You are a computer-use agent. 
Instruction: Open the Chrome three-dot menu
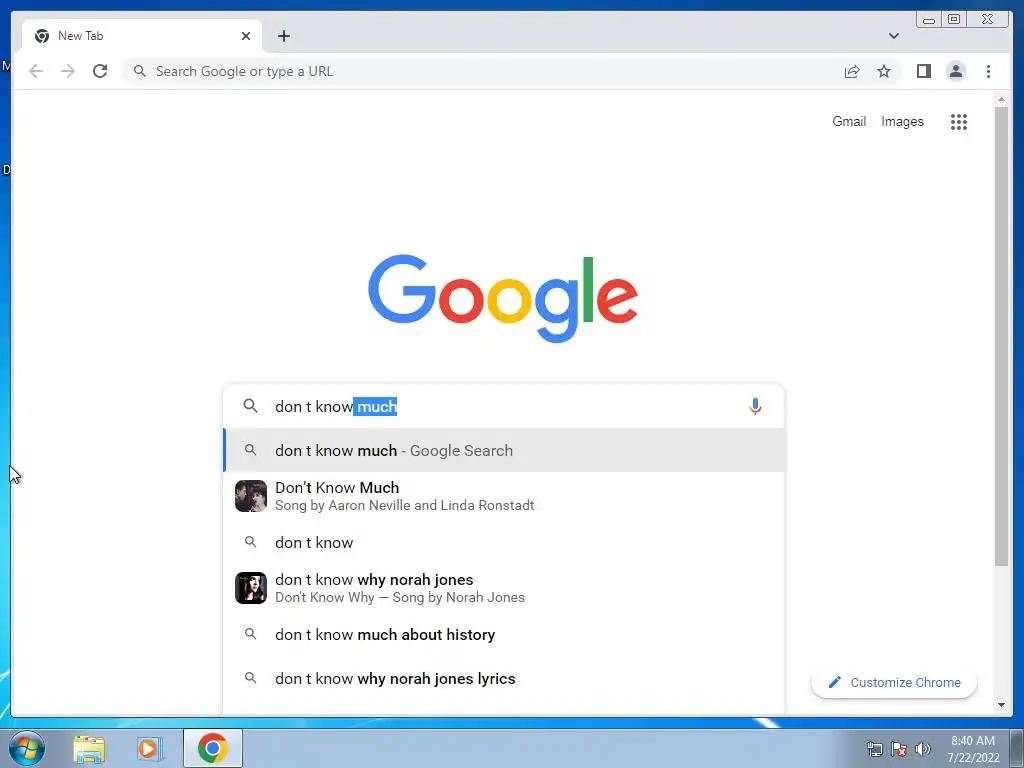tap(988, 71)
